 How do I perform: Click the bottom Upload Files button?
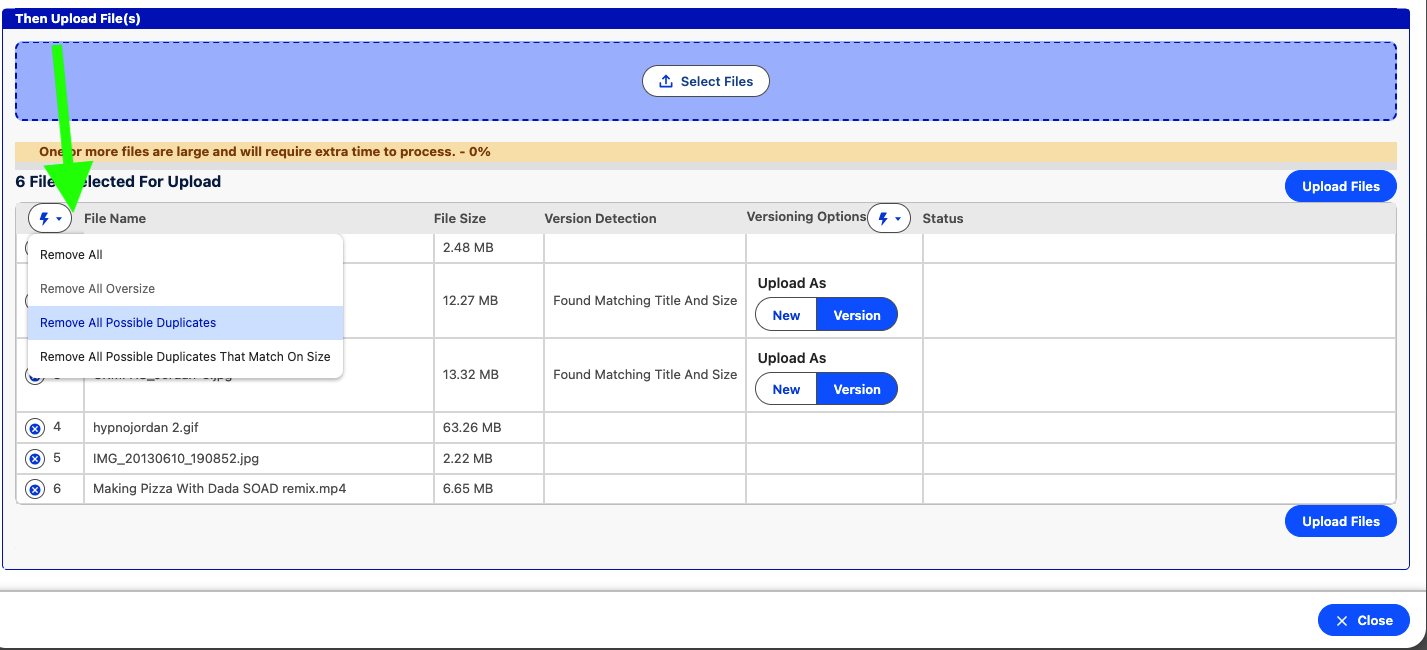click(x=1340, y=521)
